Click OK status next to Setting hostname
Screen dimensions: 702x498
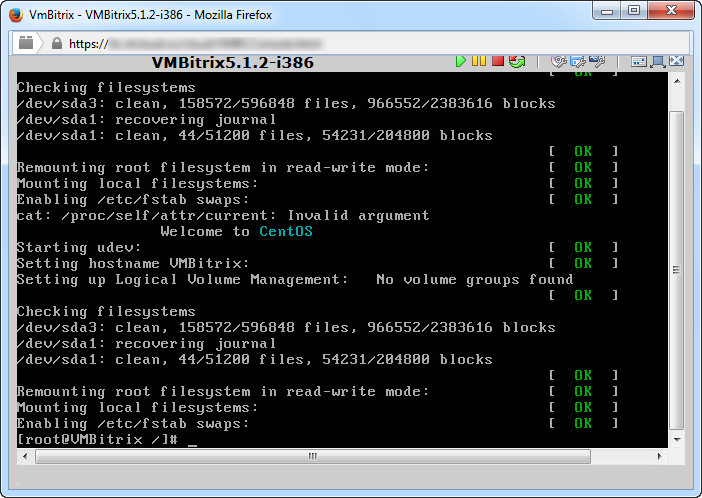tap(583, 263)
